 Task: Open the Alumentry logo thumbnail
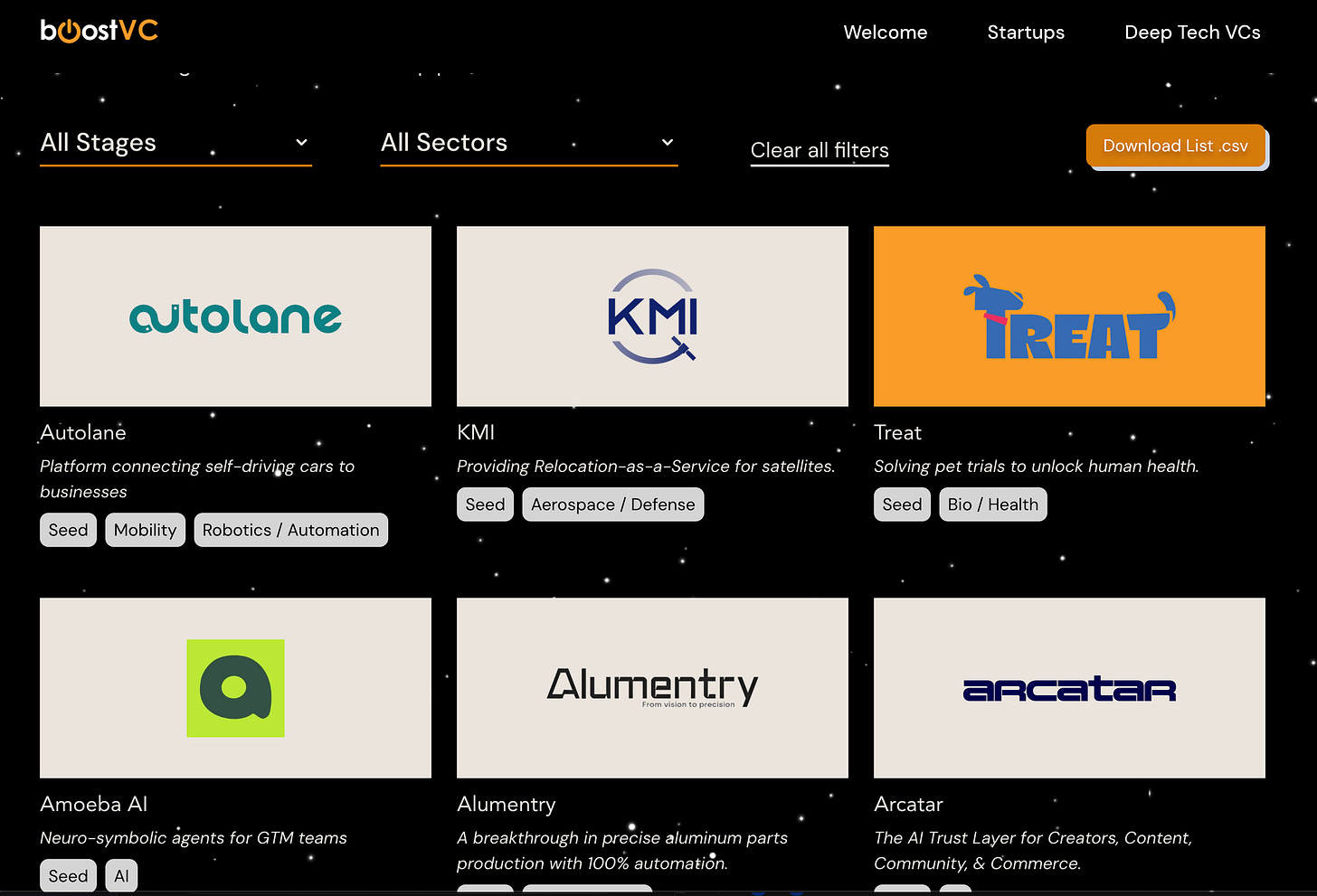652,688
